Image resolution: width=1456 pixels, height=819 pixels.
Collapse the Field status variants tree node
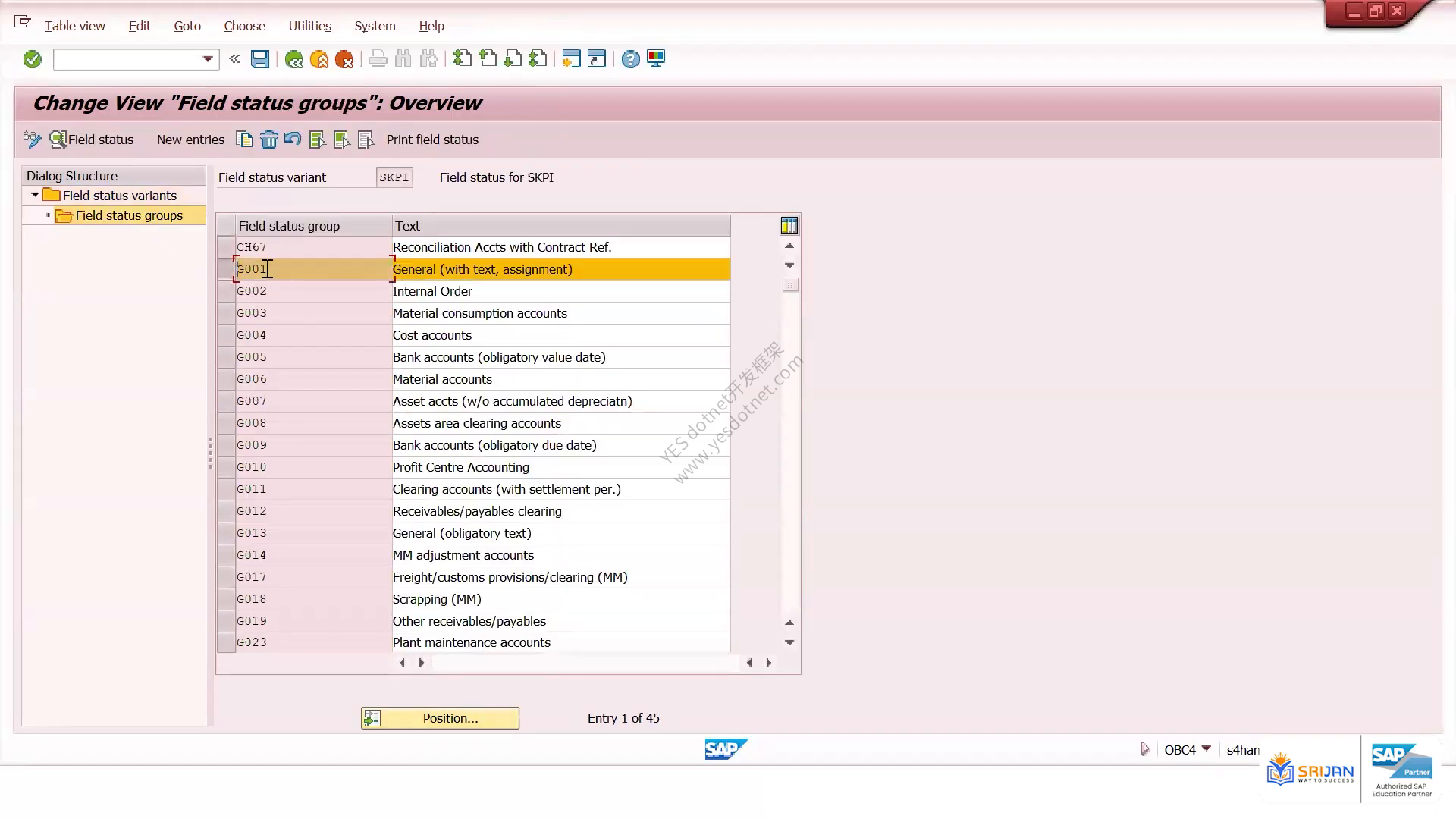click(35, 196)
